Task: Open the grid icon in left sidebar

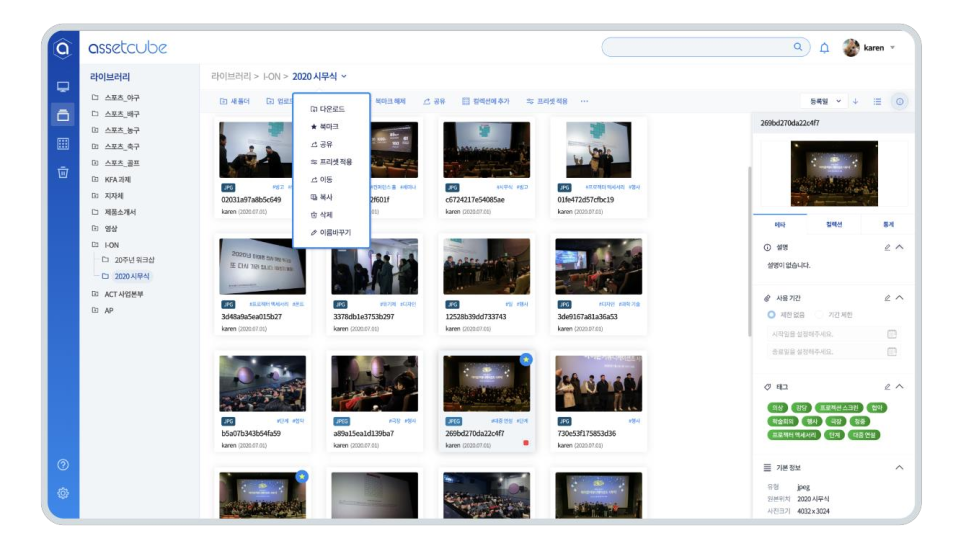Action: coord(63,144)
